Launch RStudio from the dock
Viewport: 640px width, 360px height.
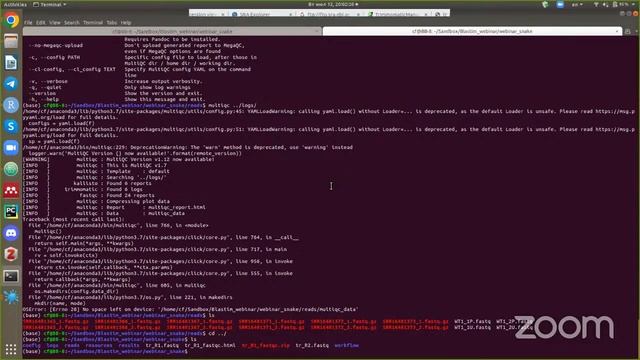11,105
